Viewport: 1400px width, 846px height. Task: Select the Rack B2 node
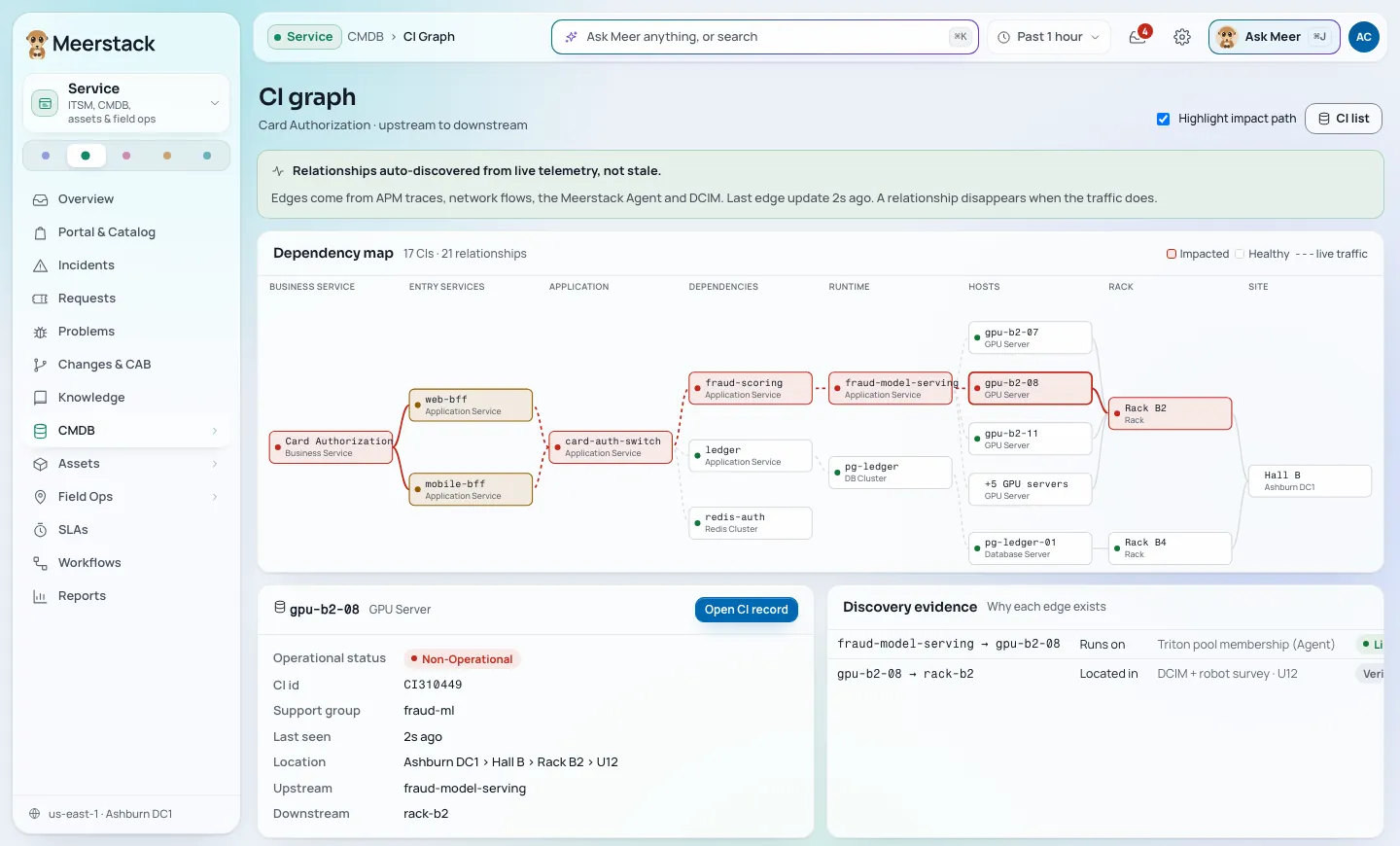point(1171,414)
